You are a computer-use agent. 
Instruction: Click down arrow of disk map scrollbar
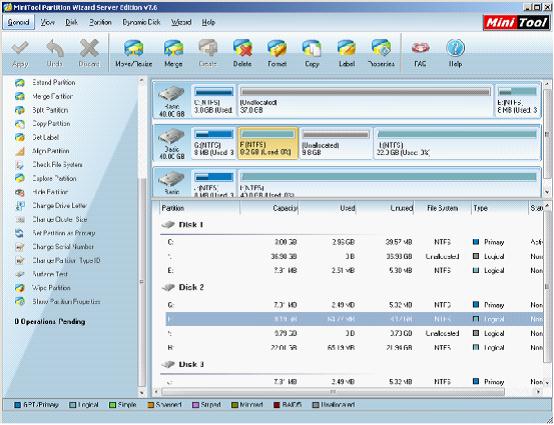tap(547, 193)
